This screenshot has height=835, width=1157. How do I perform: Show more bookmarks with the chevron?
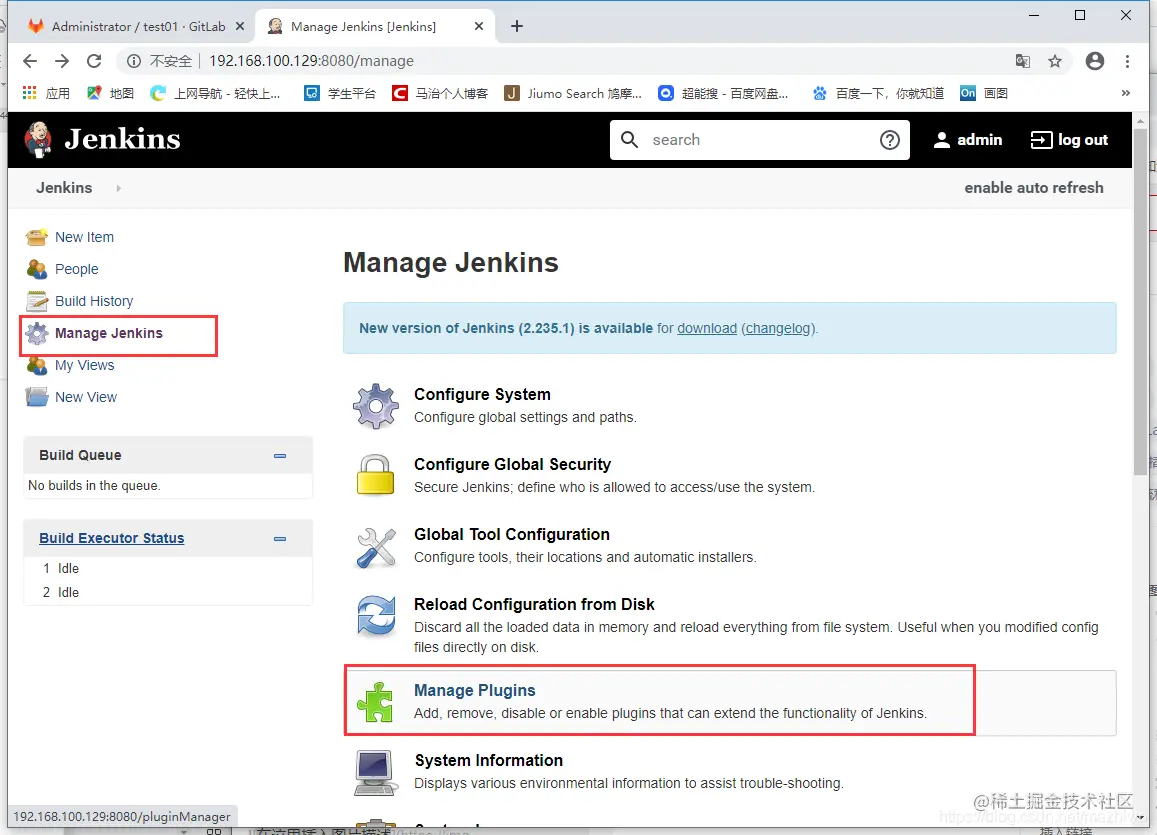[1125, 93]
